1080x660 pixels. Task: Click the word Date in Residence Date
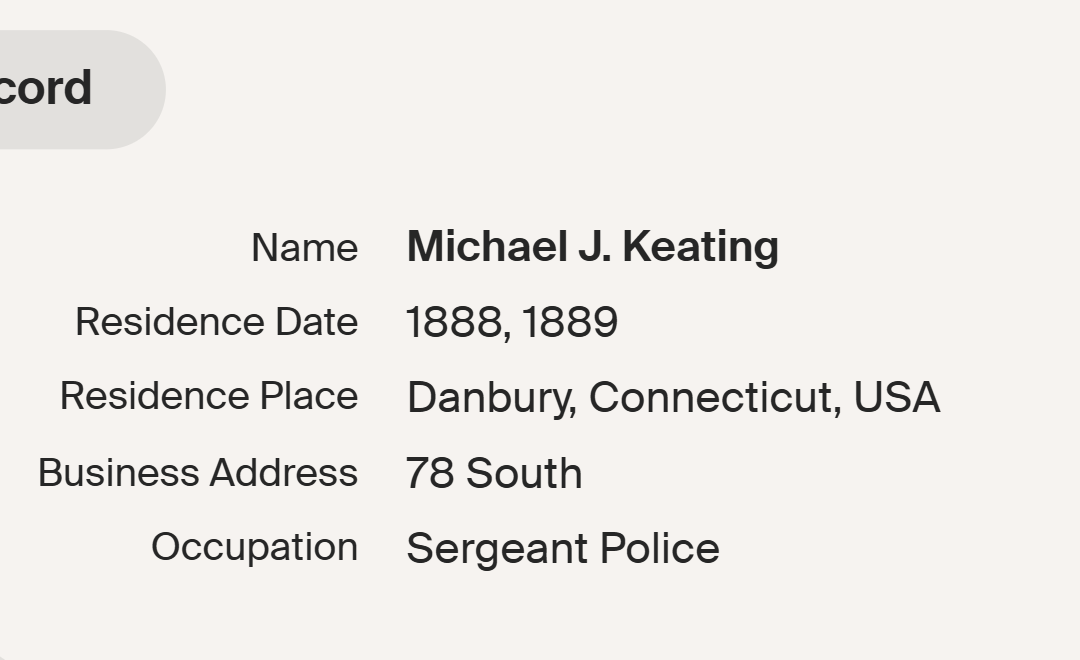pos(318,322)
